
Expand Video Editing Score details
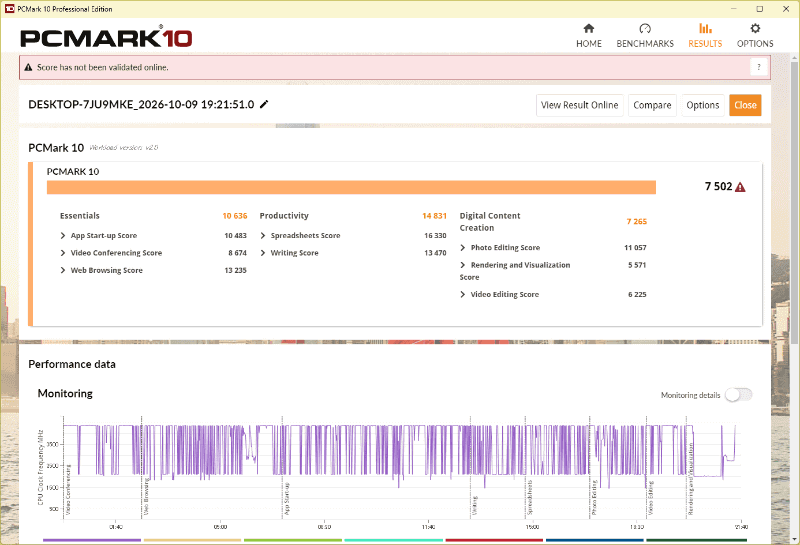[x=463, y=294]
